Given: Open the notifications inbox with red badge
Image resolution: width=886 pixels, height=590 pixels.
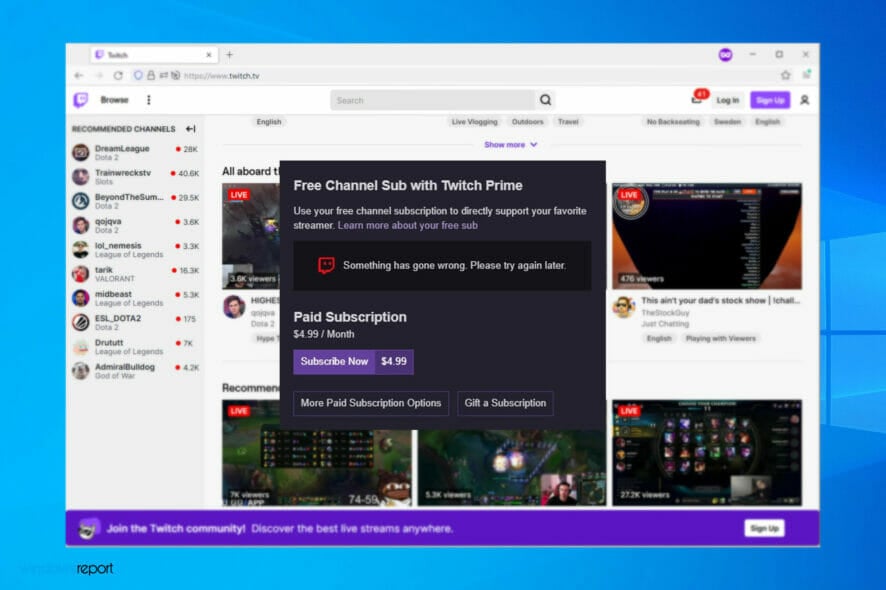Looking at the screenshot, I should (696, 99).
